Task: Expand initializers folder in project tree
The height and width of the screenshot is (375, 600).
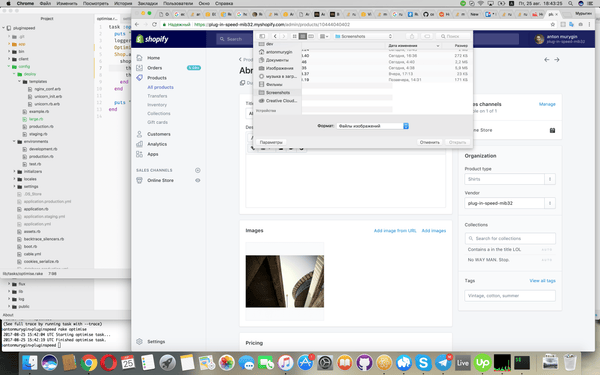Action: point(15,171)
